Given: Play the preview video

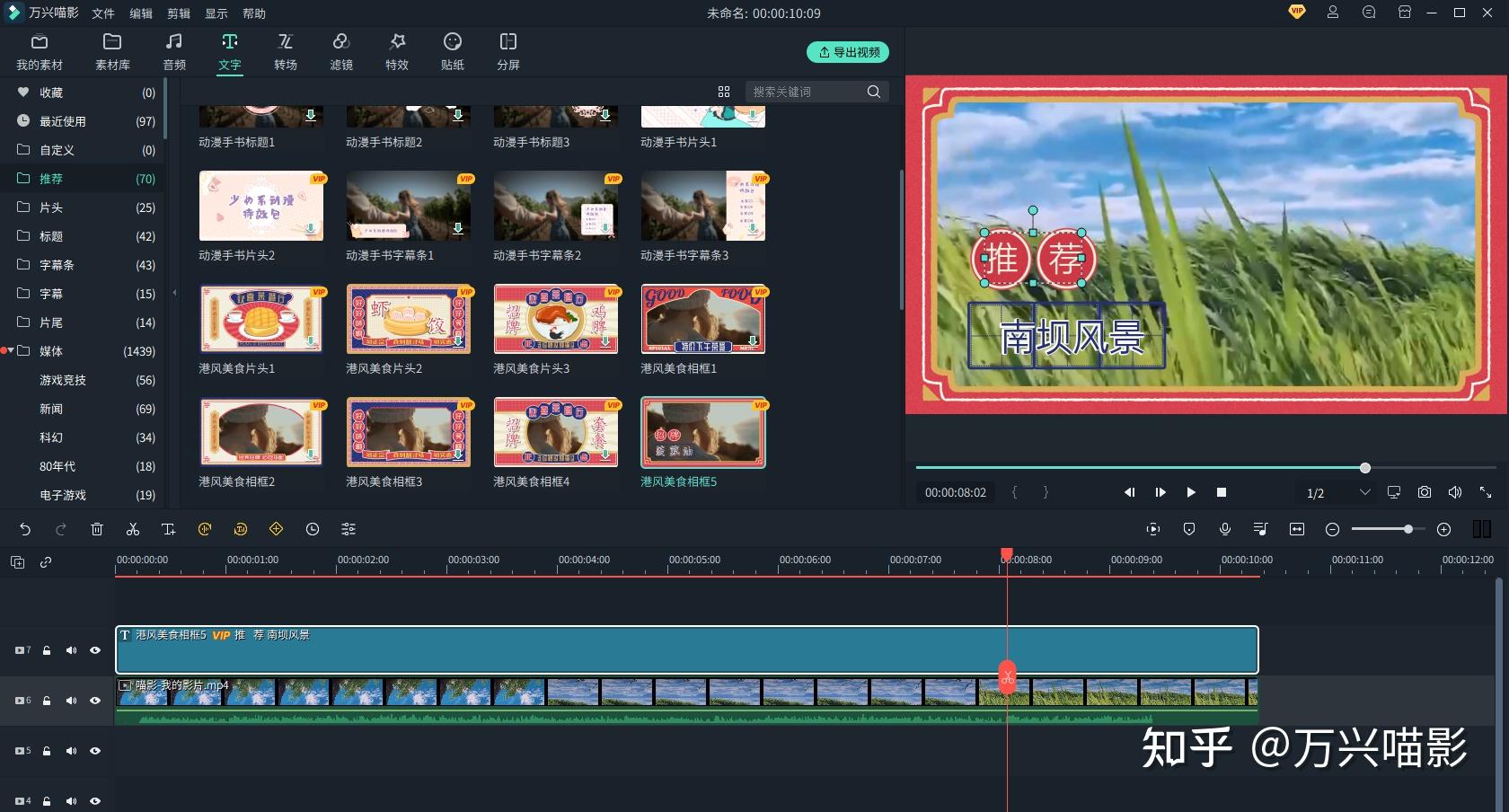Looking at the screenshot, I should click(1191, 492).
